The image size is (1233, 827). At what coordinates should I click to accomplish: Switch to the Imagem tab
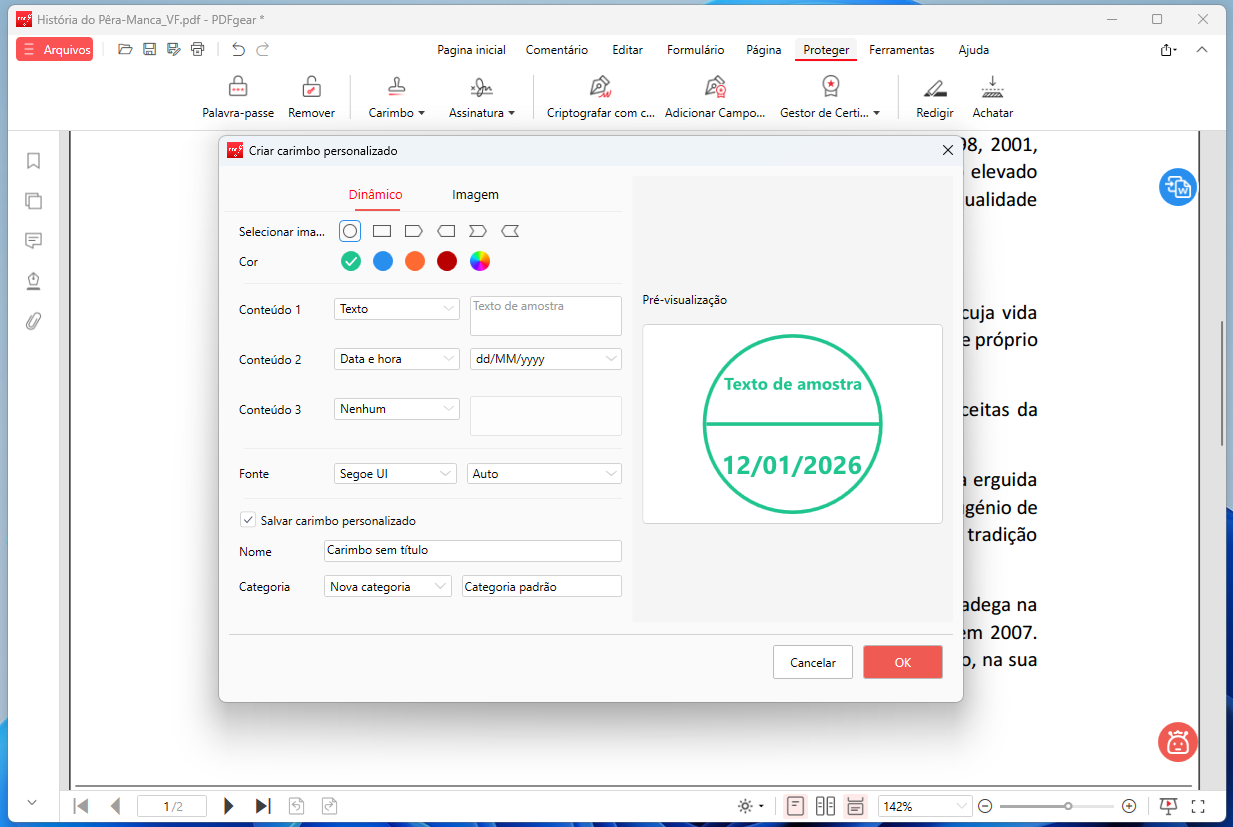(x=475, y=195)
